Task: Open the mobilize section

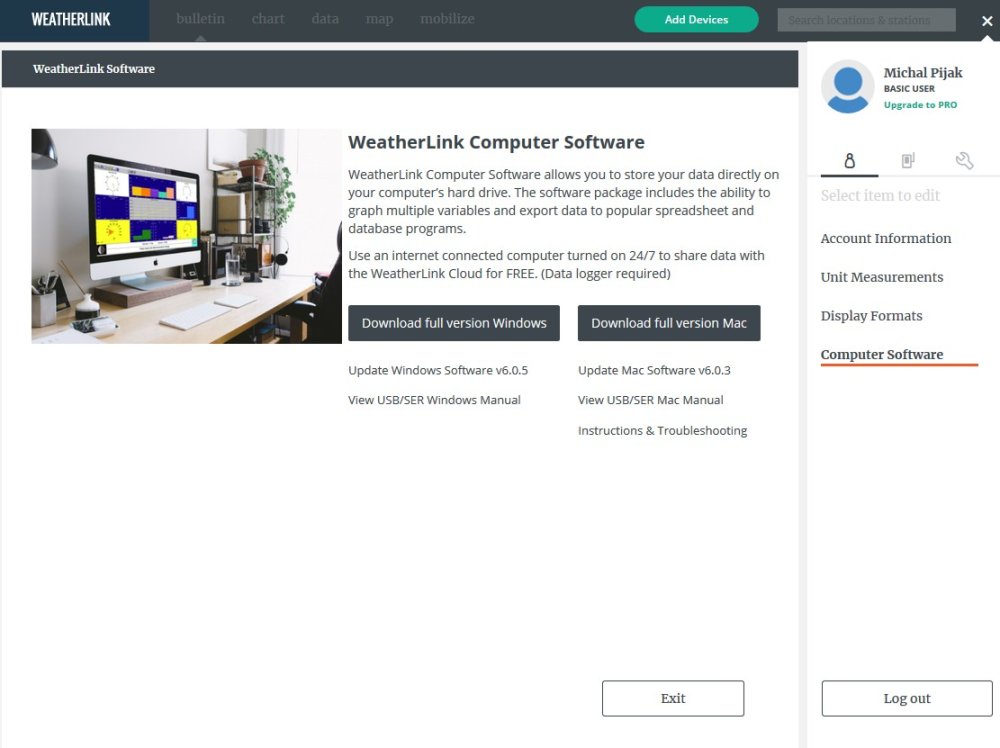Action: (447, 18)
